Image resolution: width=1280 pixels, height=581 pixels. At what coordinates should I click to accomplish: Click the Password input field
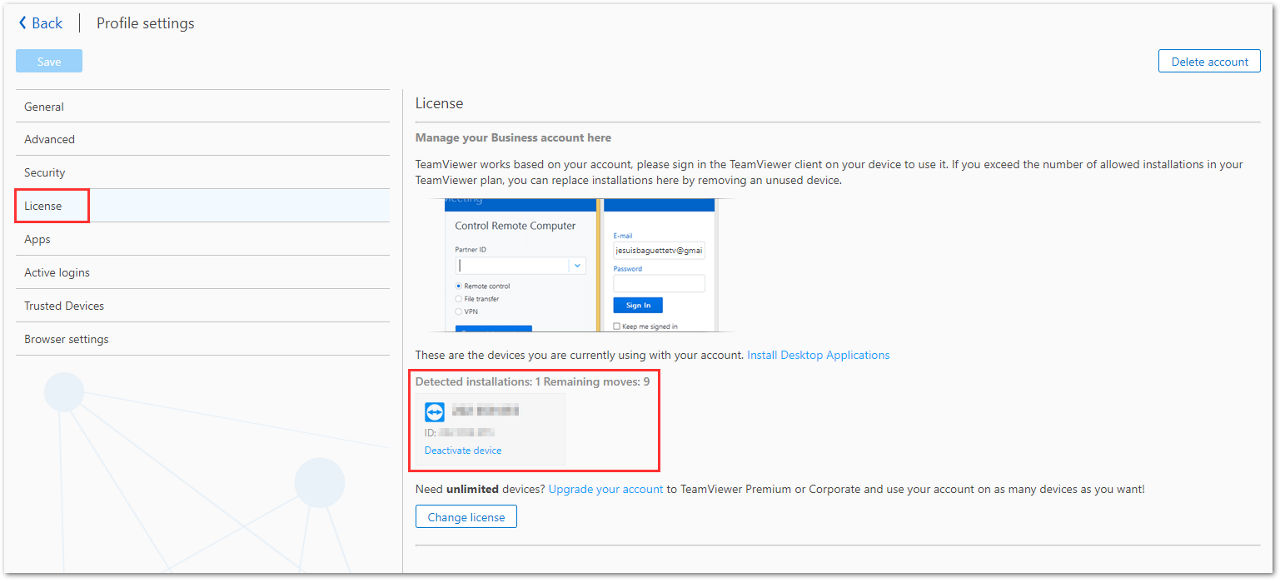tap(659, 283)
